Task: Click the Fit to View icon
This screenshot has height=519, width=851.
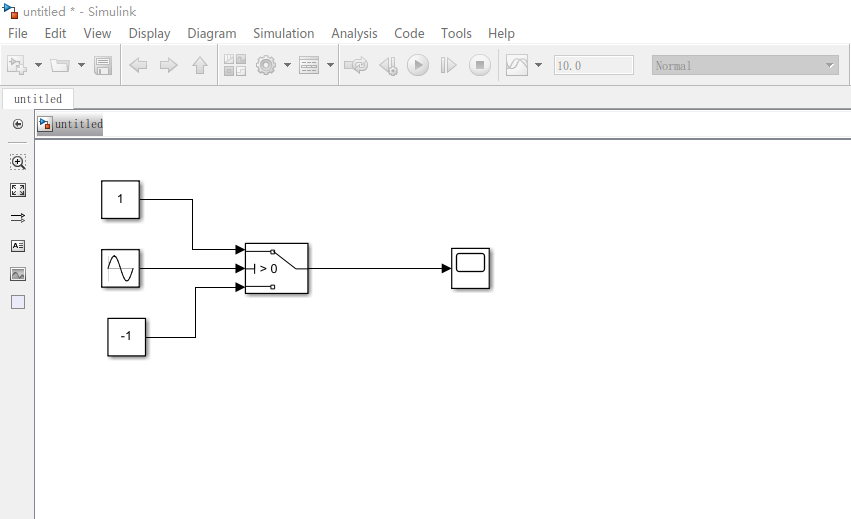Action: (18, 190)
